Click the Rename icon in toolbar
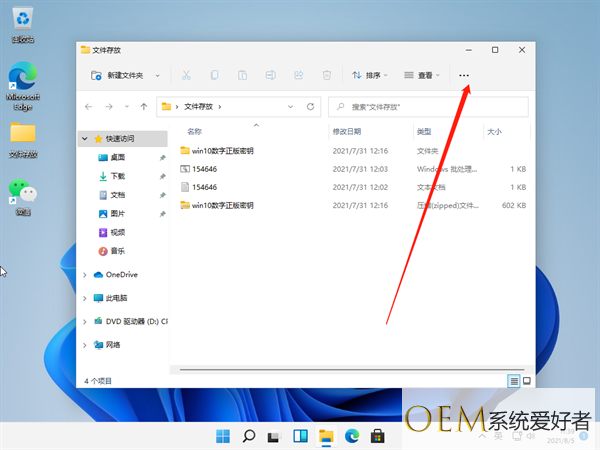Image resolution: width=600 pixels, height=450 pixels. tap(270, 75)
